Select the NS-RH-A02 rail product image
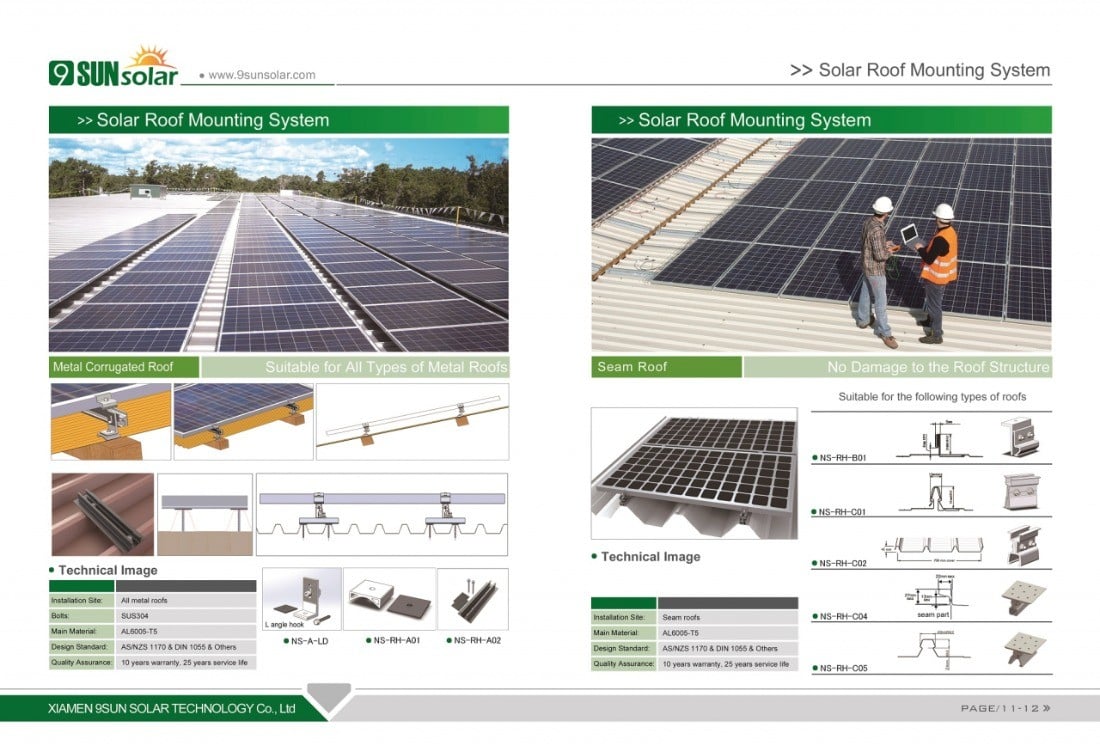 click(473, 599)
